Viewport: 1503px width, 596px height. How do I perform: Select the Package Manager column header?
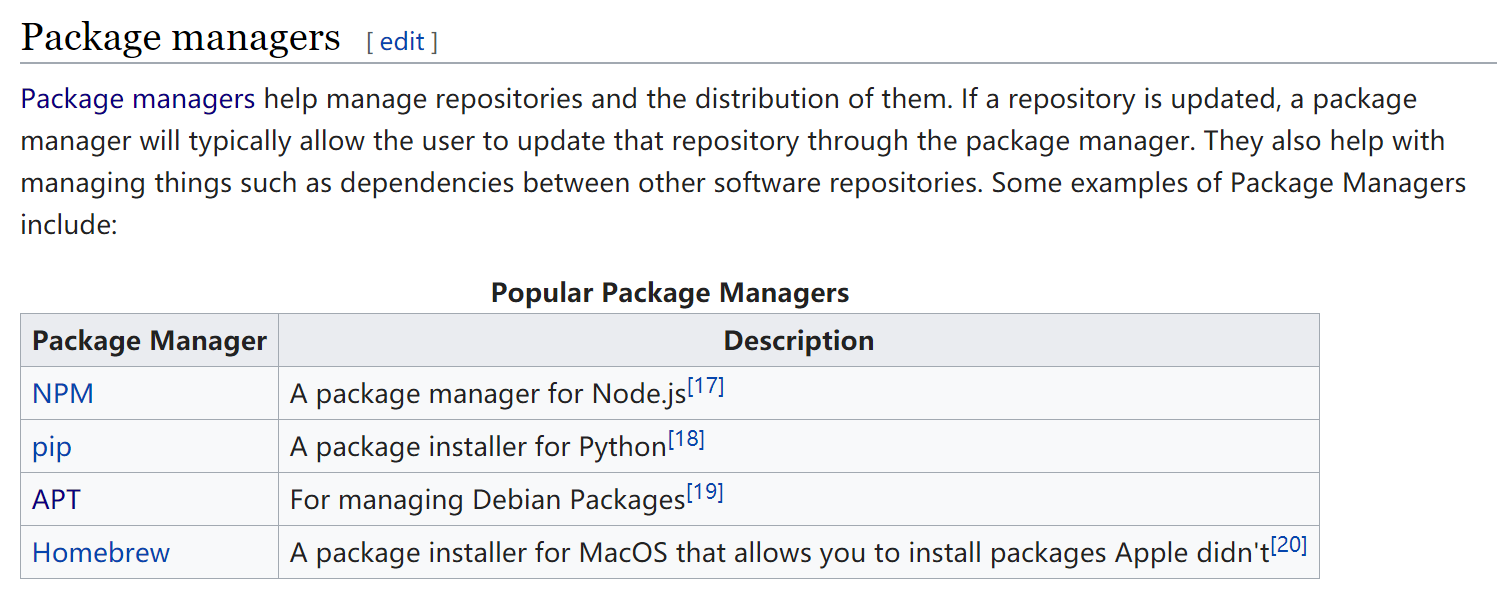(x=149, y=340)
